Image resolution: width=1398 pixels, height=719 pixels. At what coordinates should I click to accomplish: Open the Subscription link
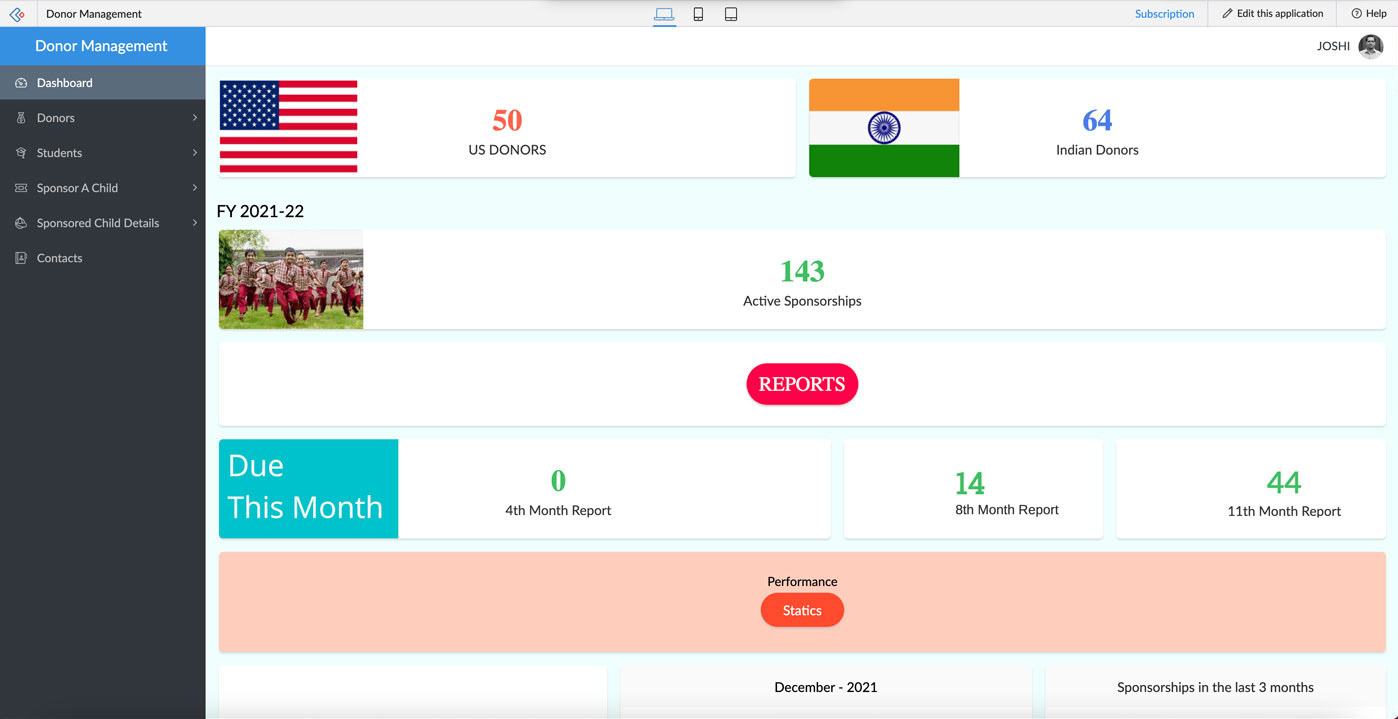click(1165, 13)
